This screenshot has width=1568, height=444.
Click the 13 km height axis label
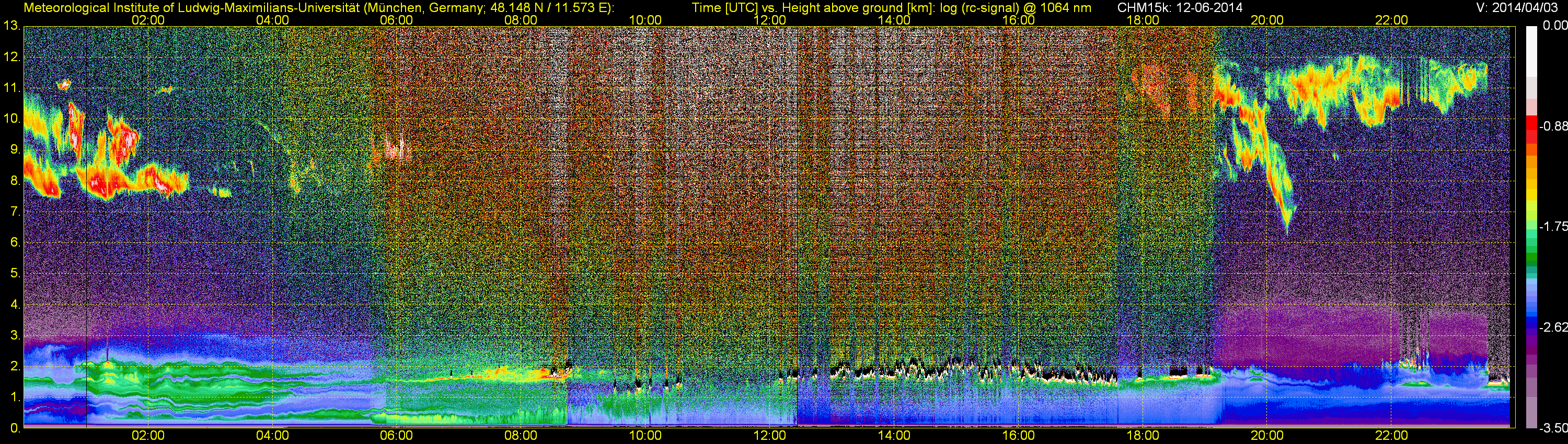[x=11, y=26]
